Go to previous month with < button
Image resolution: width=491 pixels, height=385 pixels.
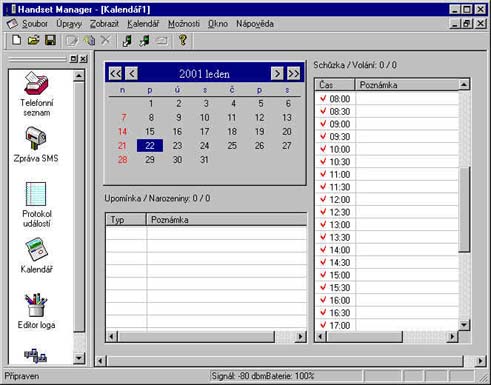pyautogui.click(x=132, y=73)
